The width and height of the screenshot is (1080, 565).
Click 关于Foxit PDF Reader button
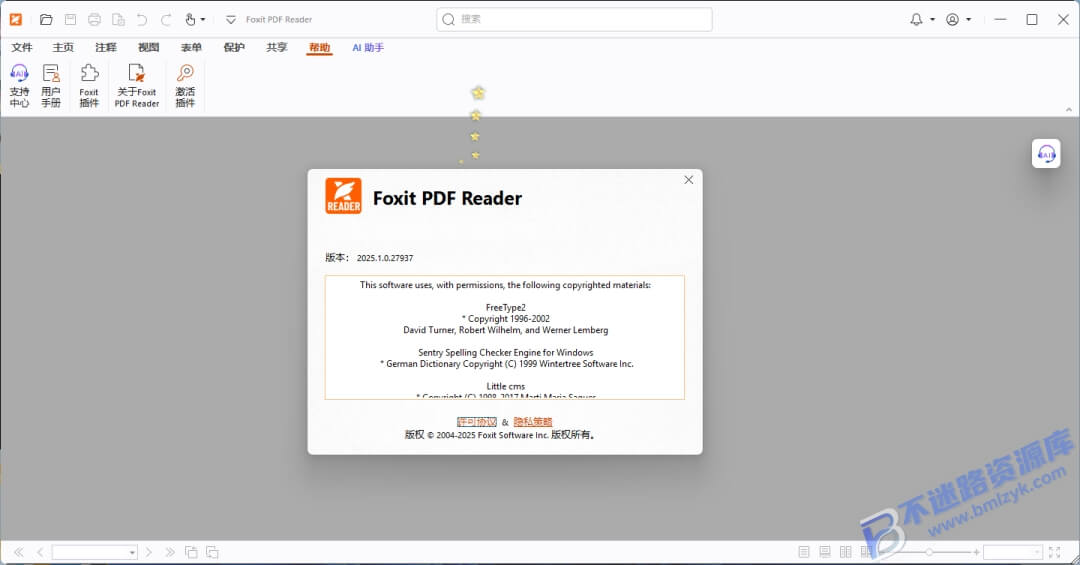pos(136,86)
